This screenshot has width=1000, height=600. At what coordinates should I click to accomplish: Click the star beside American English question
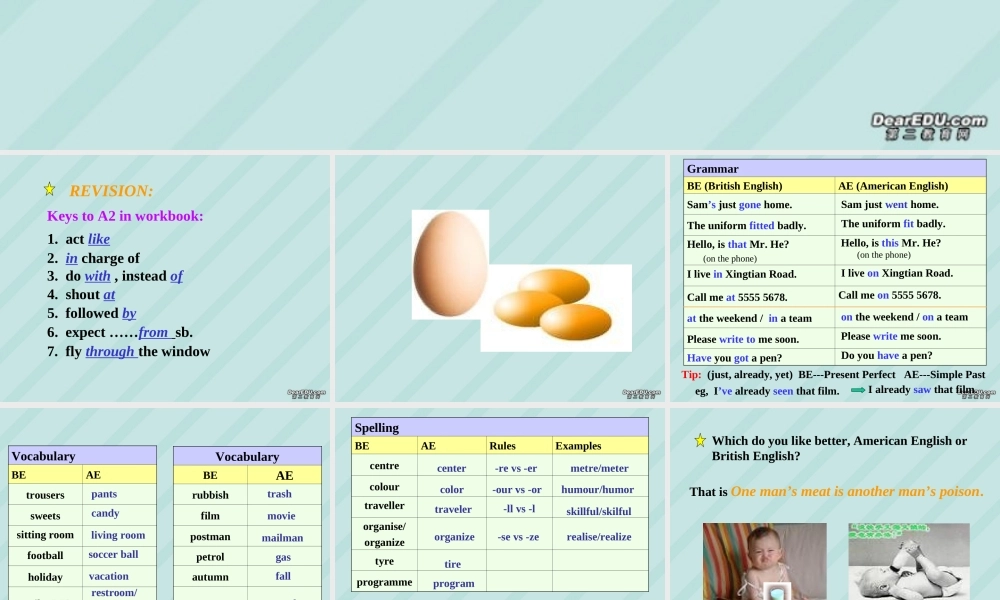click(700, 440)
